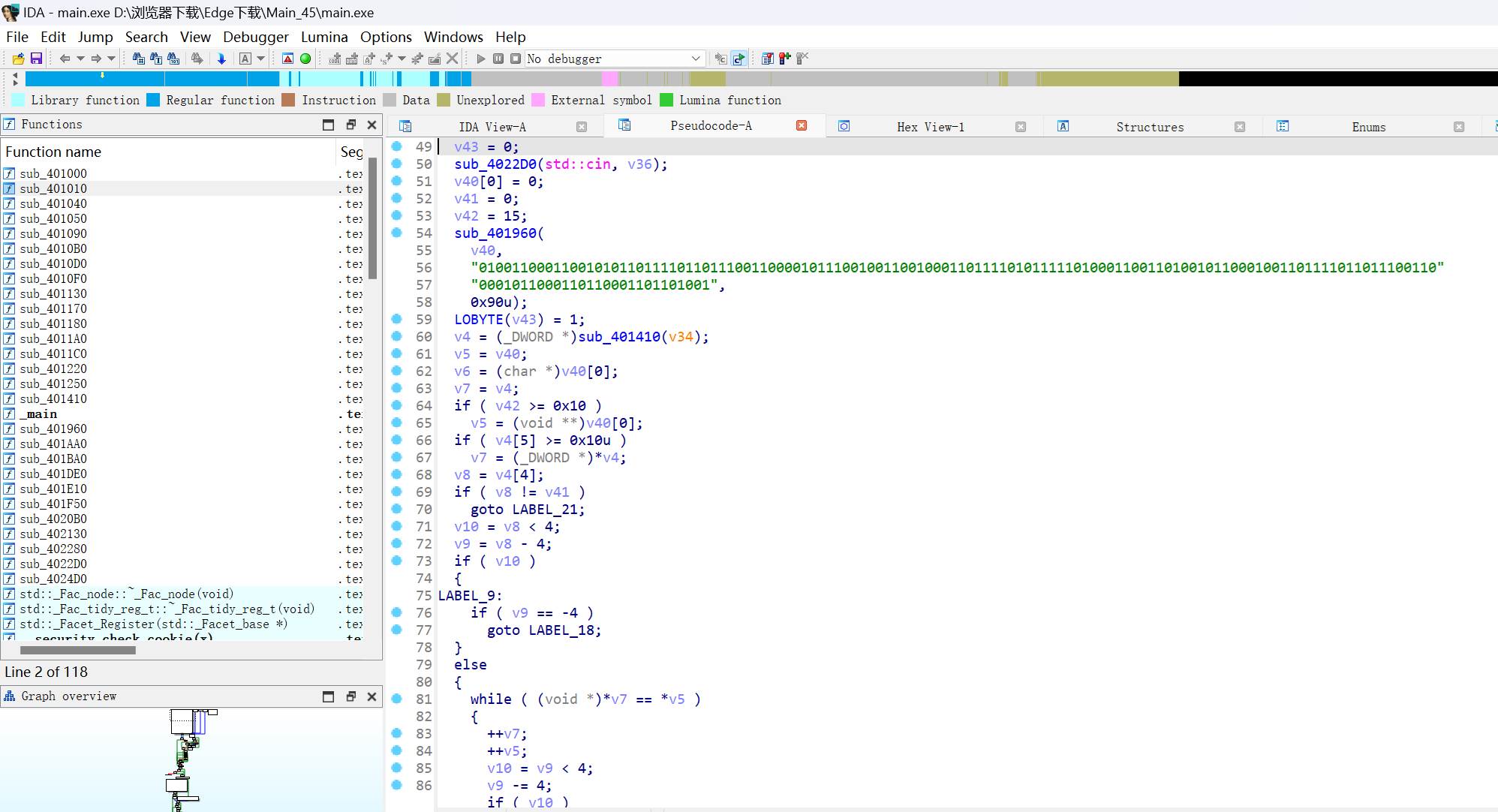Image resolution: width=1498 pixels, height=812 pixels.
Task: Click the edit pencil toolbar icon
Action: [x=435, y=59]
